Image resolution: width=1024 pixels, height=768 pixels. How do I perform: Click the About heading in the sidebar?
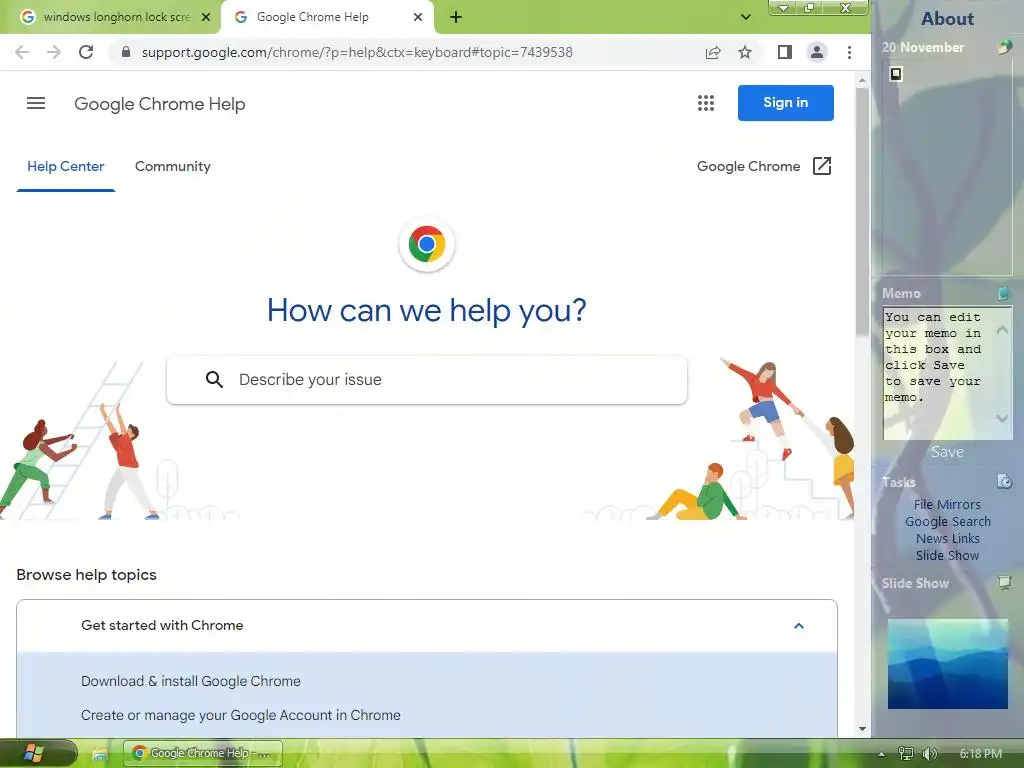coord(948,19)
